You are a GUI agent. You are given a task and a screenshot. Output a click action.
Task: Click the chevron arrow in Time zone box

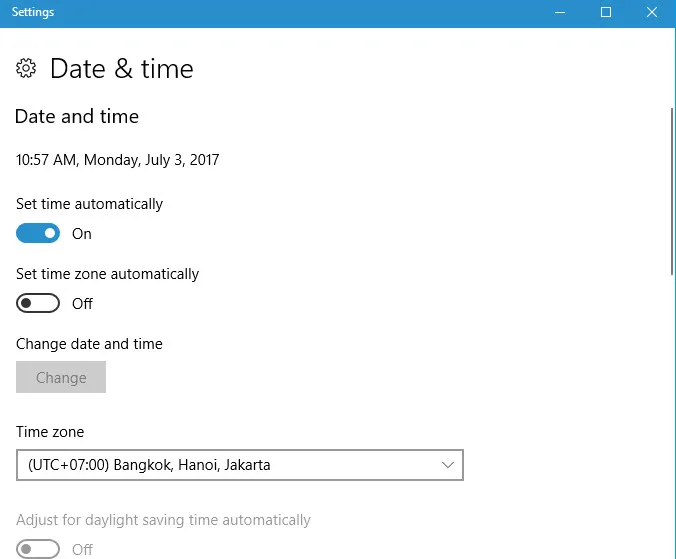pos(447,465)
